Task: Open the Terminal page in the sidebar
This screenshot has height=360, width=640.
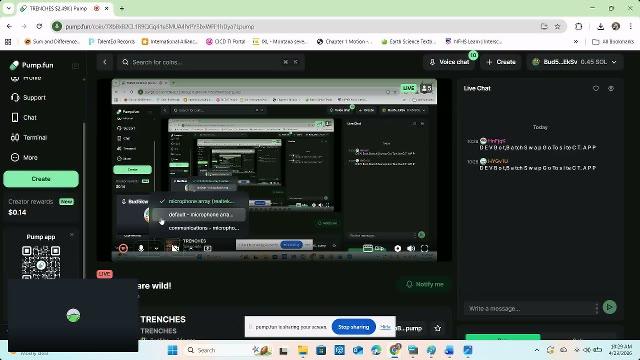Action: click(29, 138)
